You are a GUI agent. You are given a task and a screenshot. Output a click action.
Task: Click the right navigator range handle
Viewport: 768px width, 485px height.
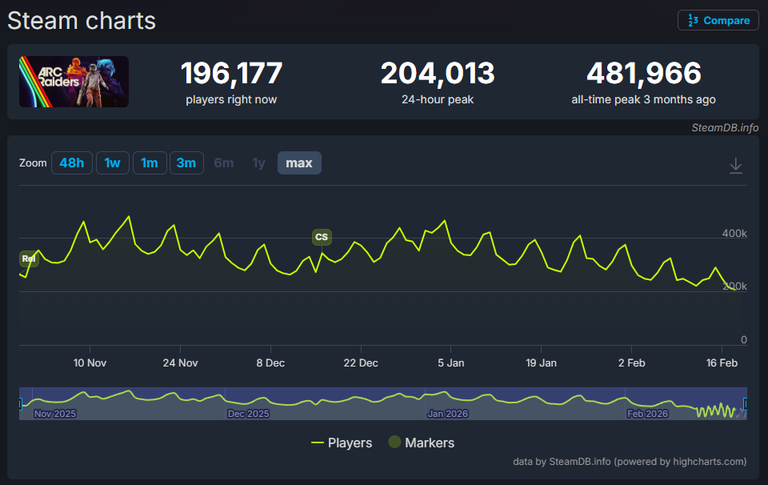tap(746, 403)
